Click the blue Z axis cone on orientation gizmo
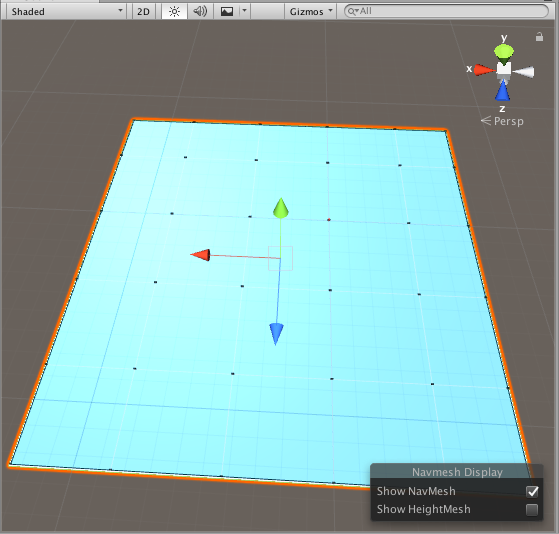This screenshot has width=559, height=534. [x=502, y=91]
